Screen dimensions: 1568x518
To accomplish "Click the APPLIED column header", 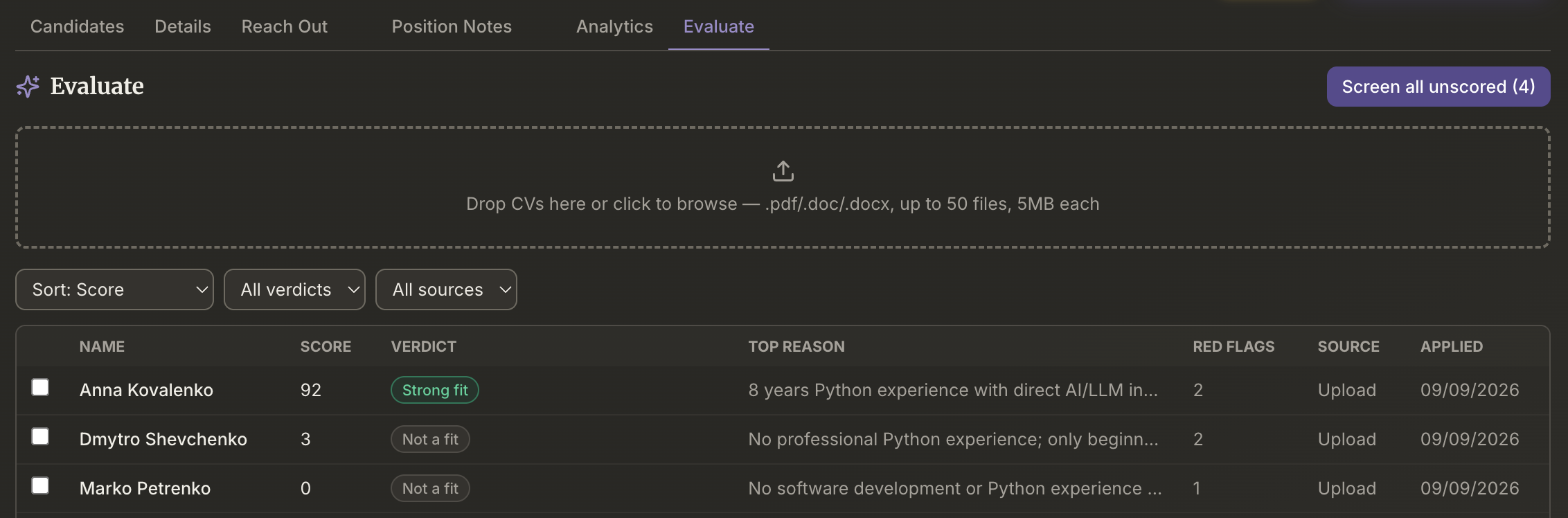I will point(1452,346).
